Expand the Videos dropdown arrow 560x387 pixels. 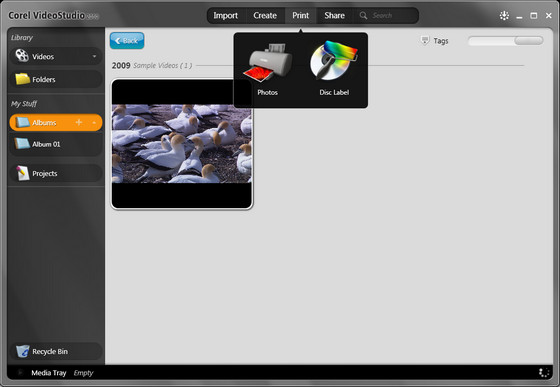(94, 56)
